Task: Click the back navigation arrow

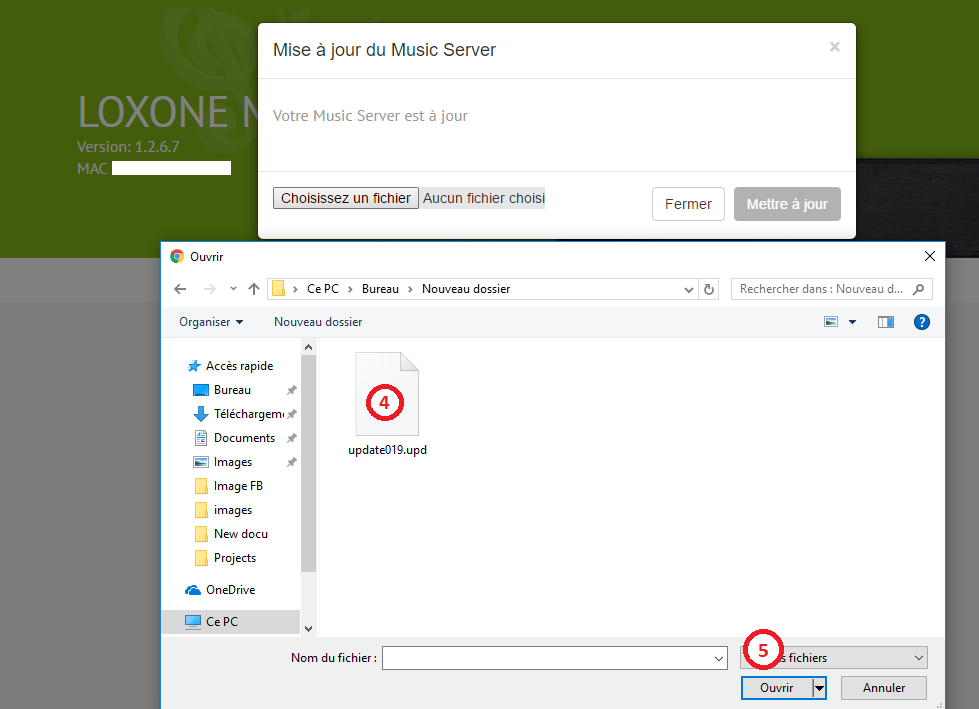Action: pos(180,289)
